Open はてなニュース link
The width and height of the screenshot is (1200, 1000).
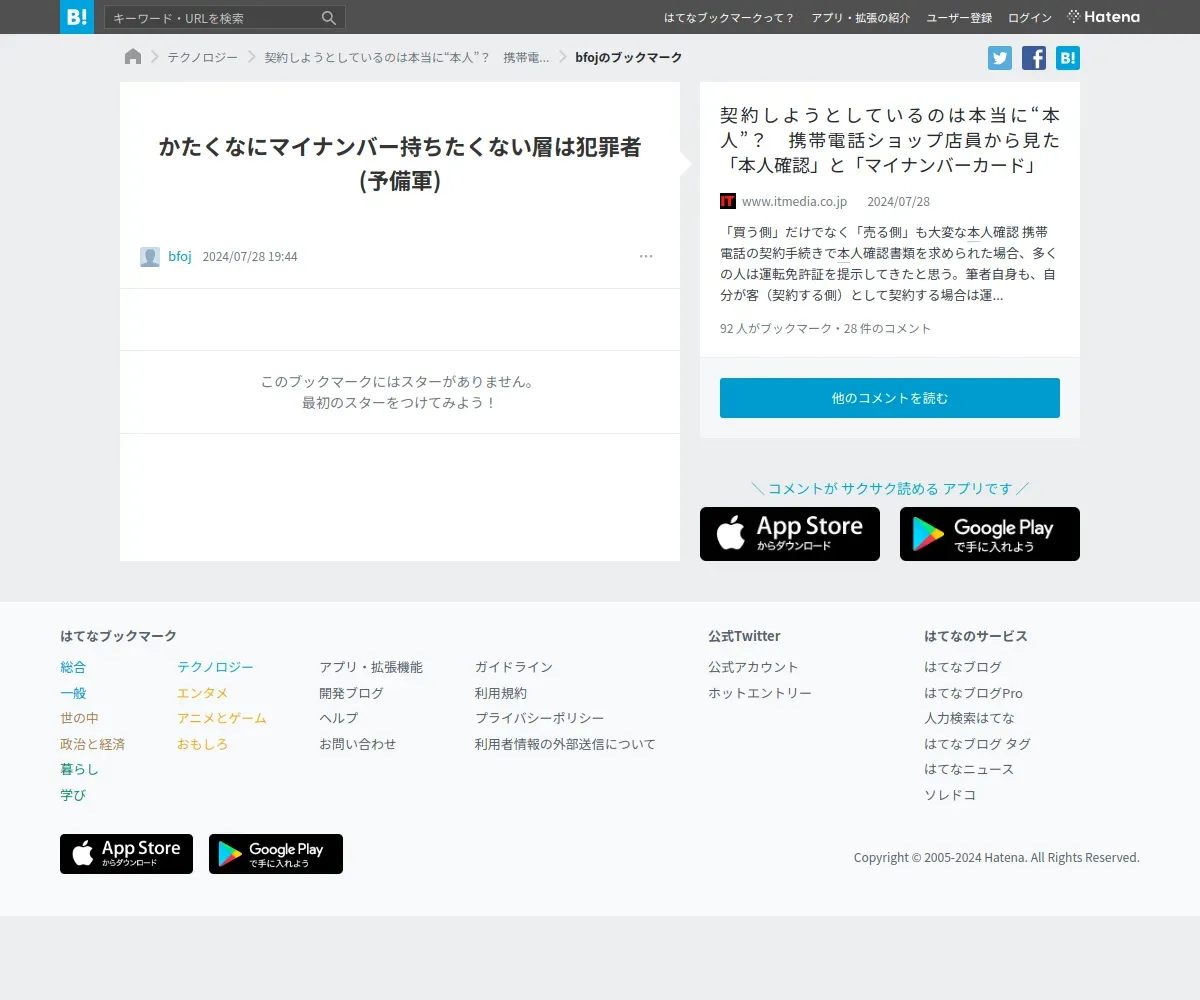tap(969, 770)
